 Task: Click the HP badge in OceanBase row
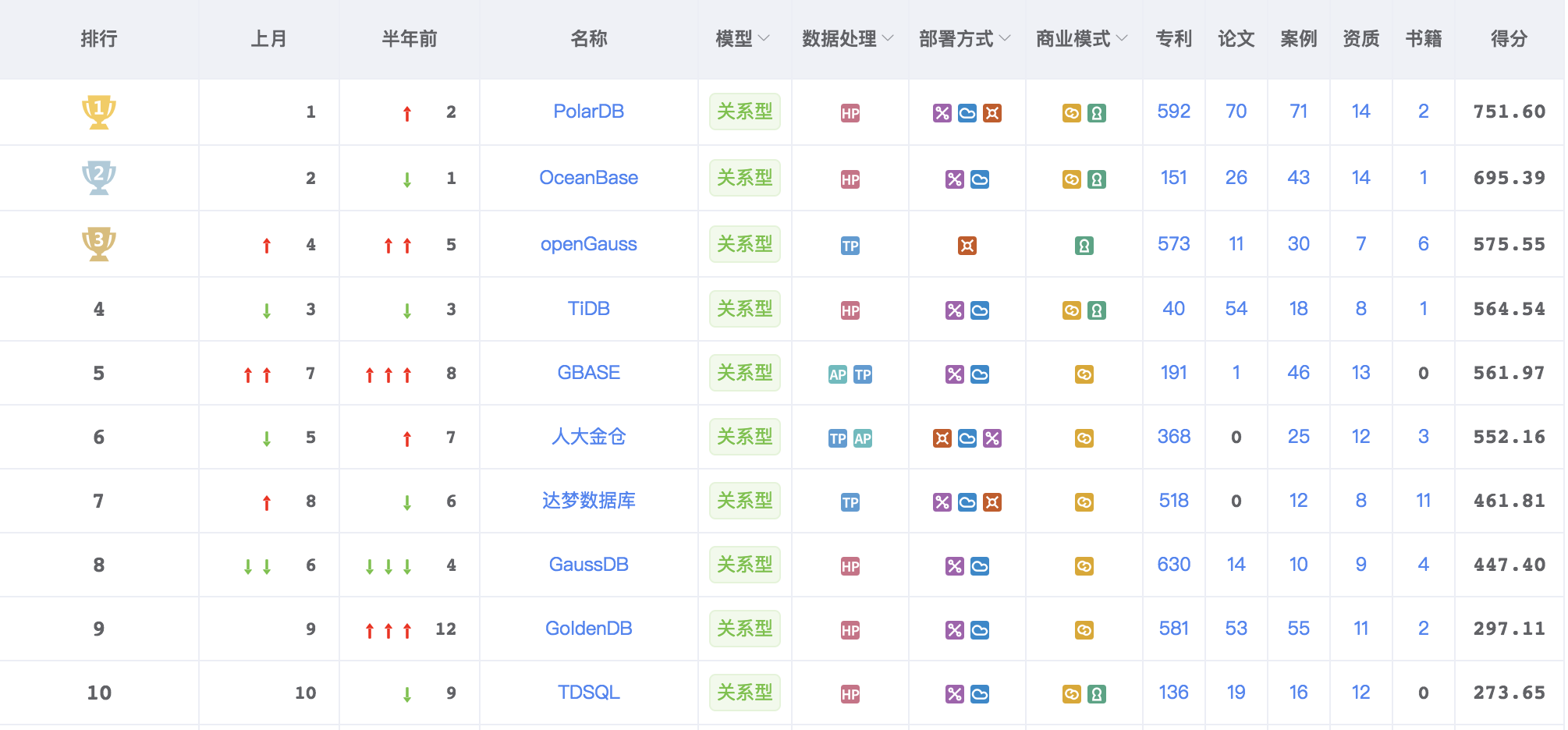[x=850, y=179]
